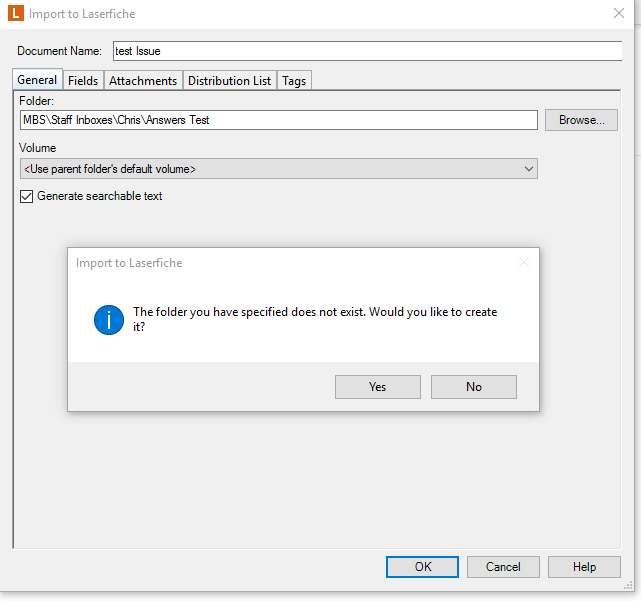Click No to decline folder creation
Image resolution: width=641 pixels, height=601 pixels.
474,387
